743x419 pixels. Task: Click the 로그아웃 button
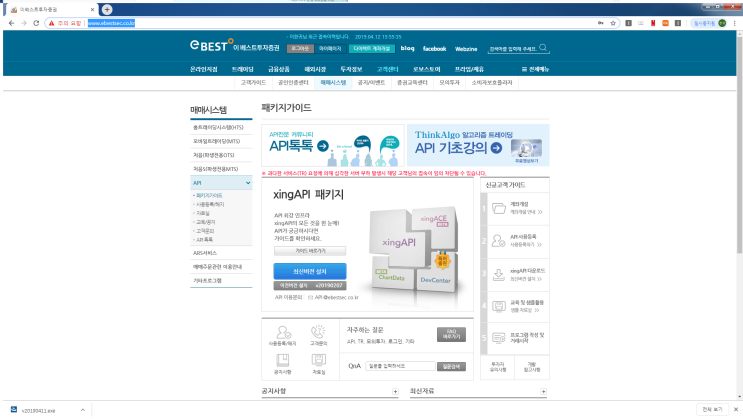tap(300, 48)
